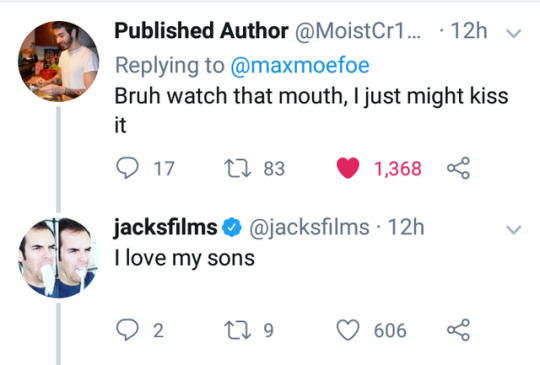Viewport: 540px width, 365px height.
Task: Click the 12h timestamp on Published Author's tweet
Action: click(469, 31)
